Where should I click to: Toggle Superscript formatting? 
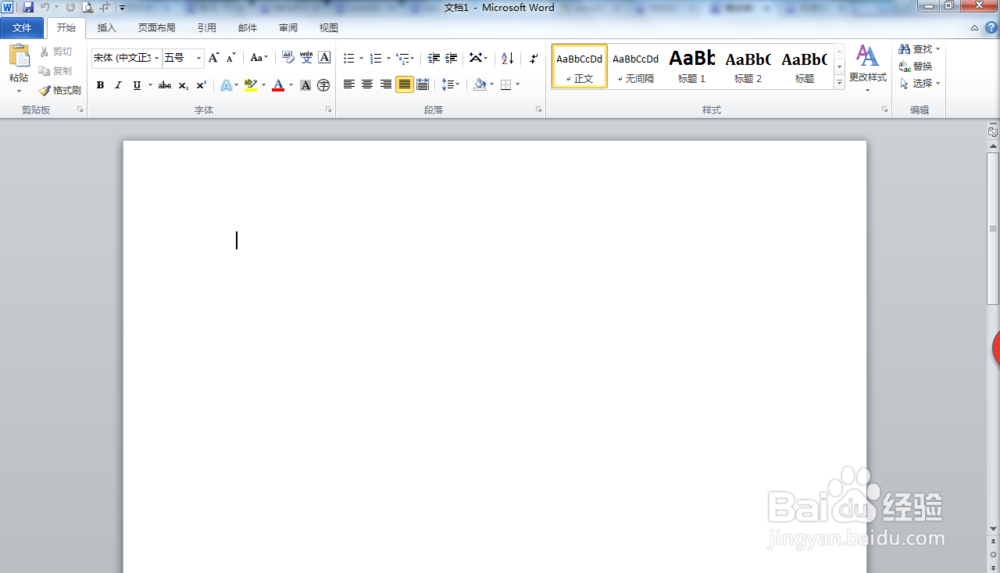pos(201,85)
